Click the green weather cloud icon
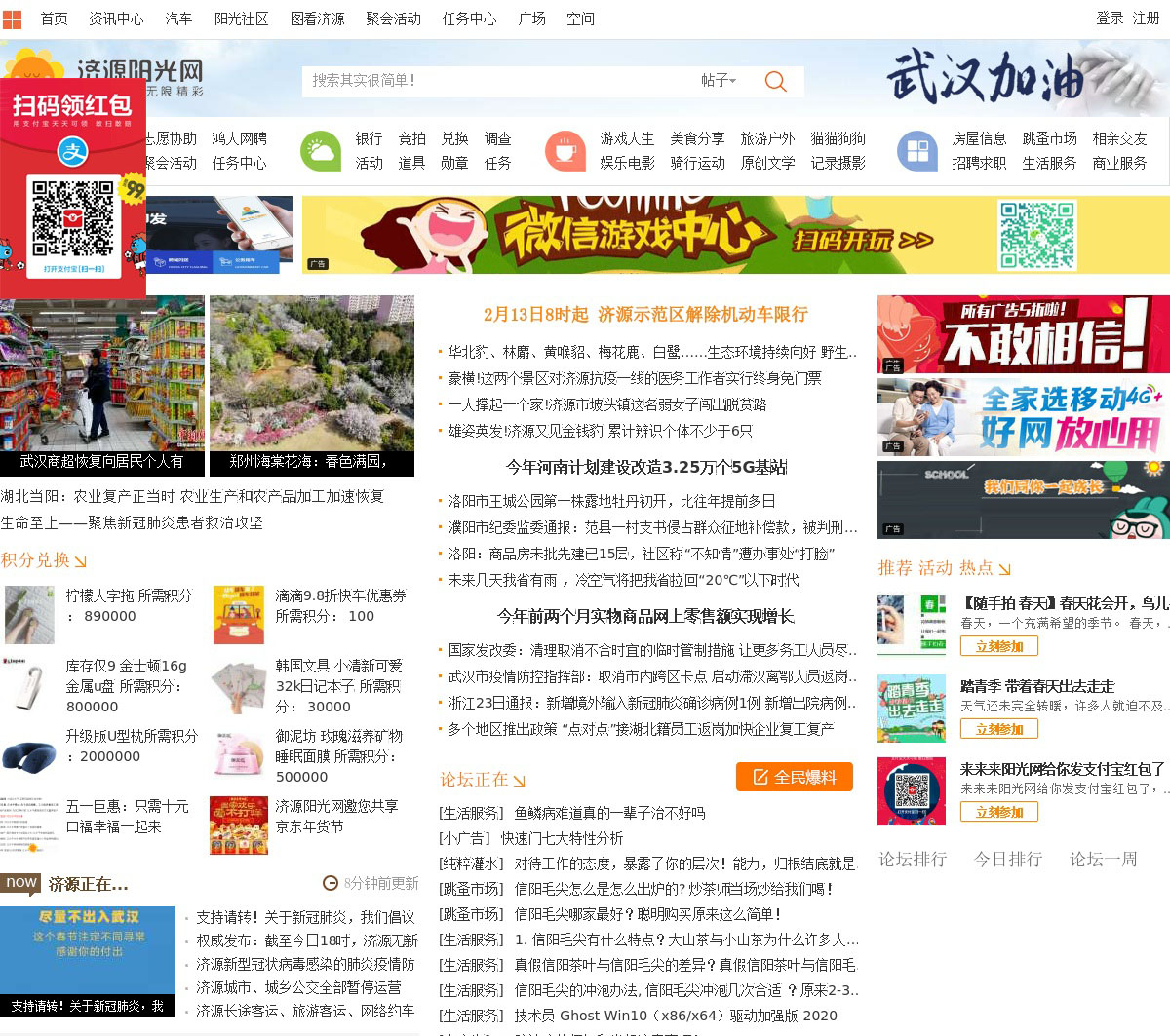The image size is (1170, 1036). (320, 151)
